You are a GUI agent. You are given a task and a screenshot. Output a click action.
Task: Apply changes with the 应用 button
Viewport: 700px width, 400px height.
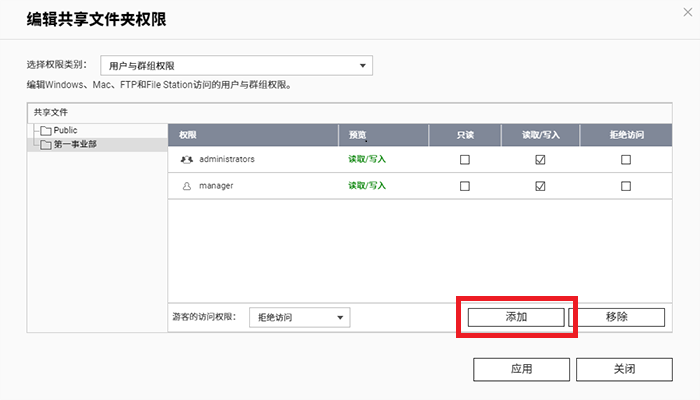[521, 369]
